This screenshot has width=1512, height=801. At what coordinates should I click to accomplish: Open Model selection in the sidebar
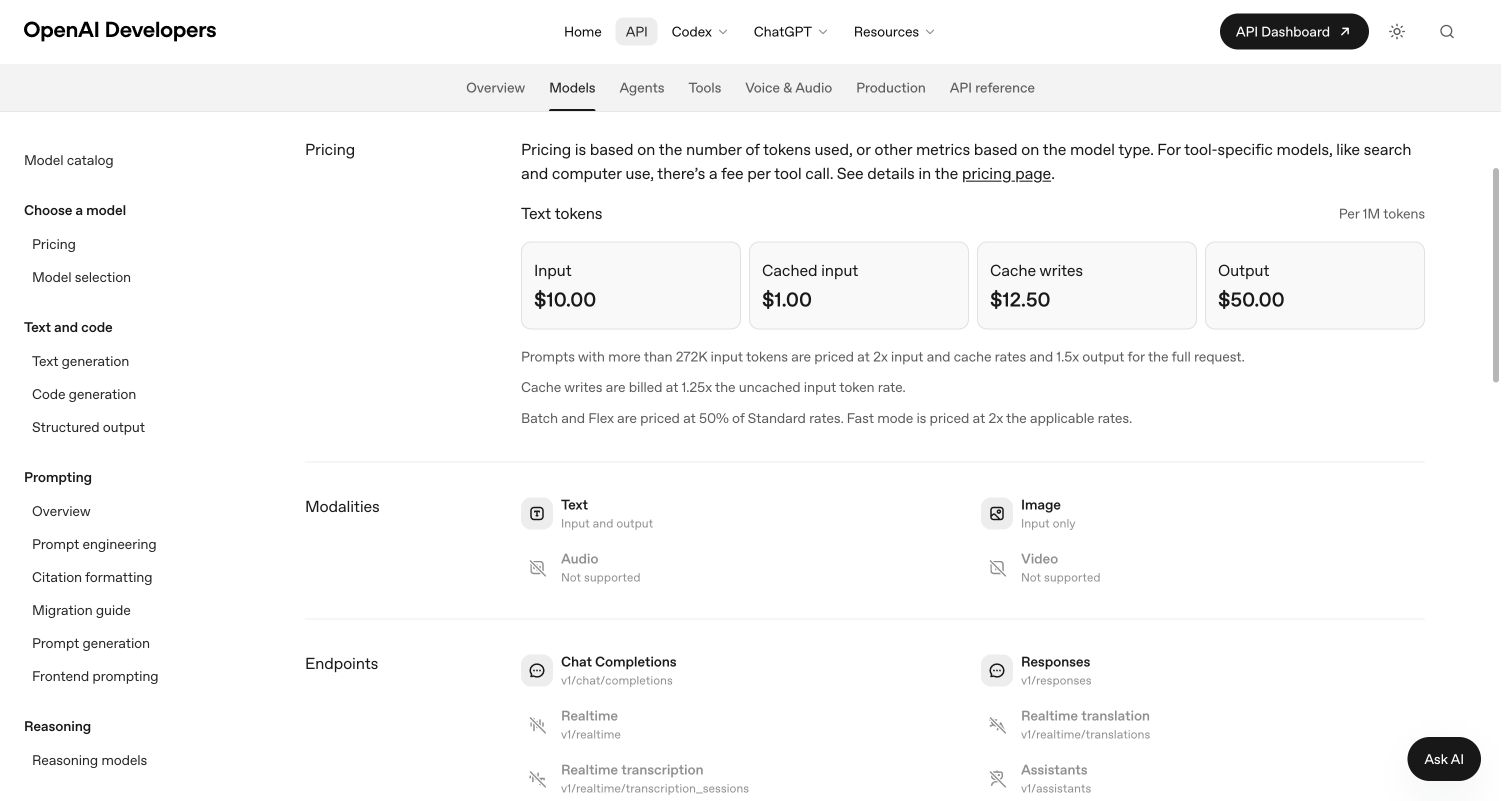coord(81,277)
